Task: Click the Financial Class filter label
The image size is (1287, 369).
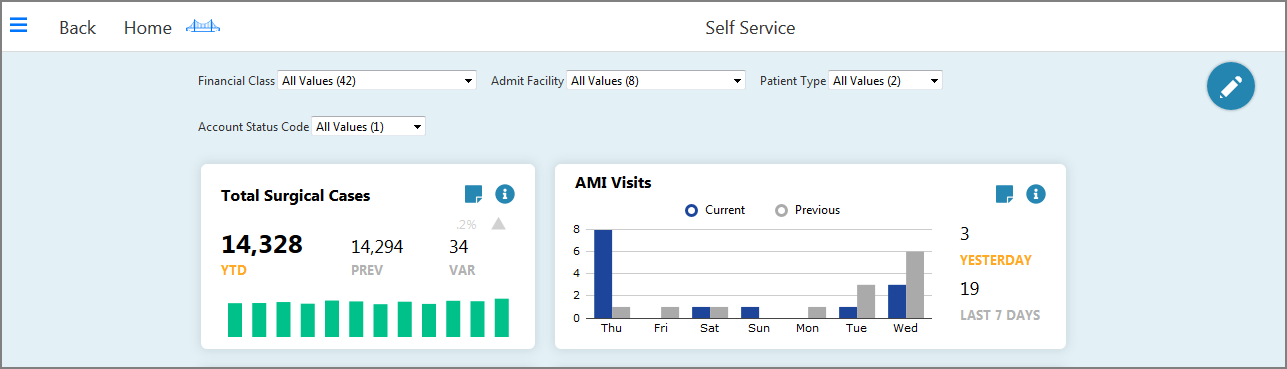Action: [236, 80]
